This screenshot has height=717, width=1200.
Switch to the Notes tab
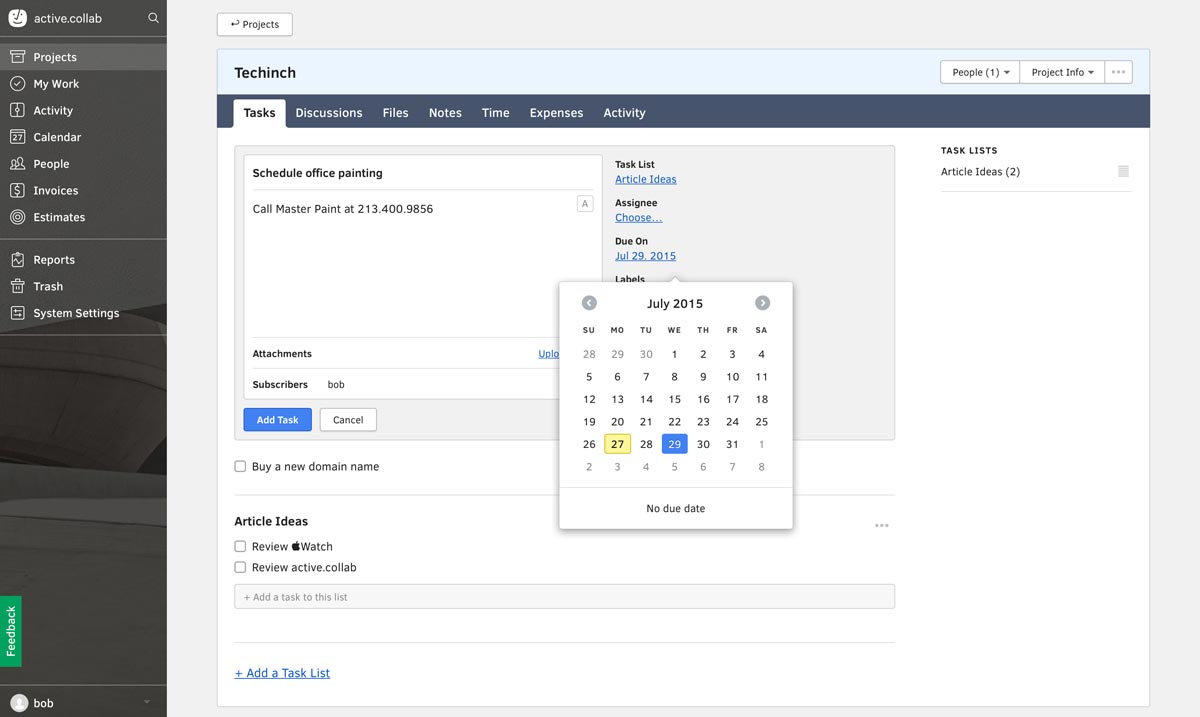[445, 113]
